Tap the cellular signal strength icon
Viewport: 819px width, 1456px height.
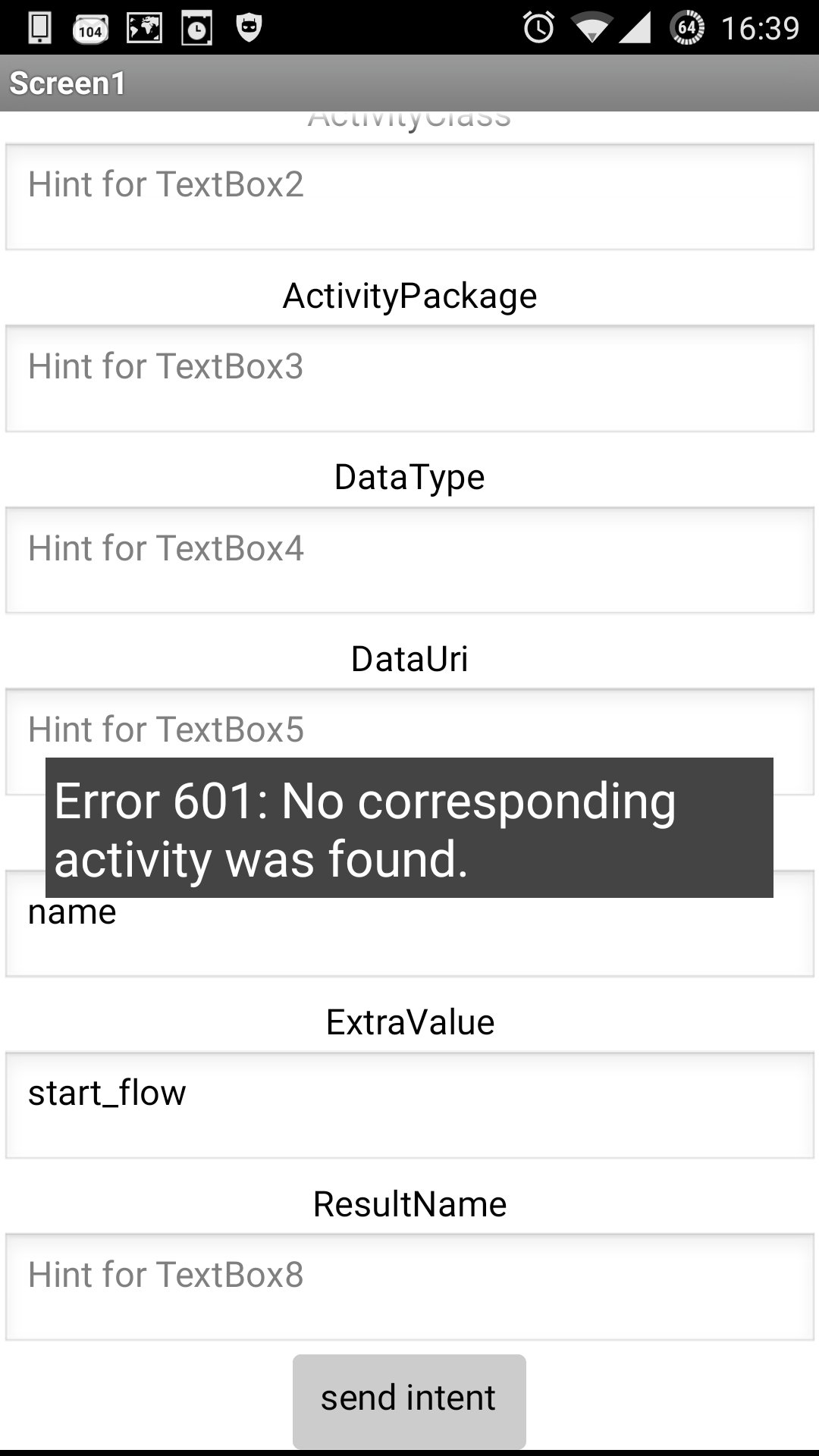click(x=635, y=28)
